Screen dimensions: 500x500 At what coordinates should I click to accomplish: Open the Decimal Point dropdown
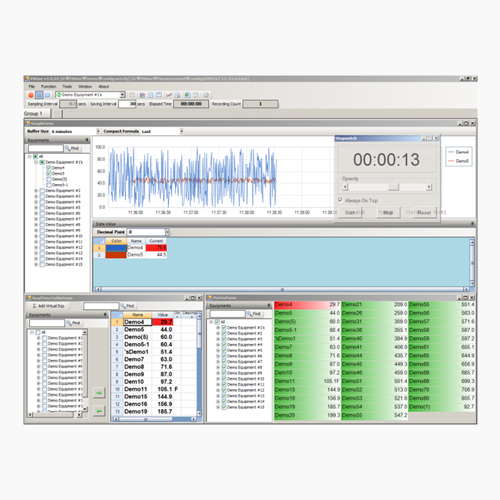click(x=167, y=232)
